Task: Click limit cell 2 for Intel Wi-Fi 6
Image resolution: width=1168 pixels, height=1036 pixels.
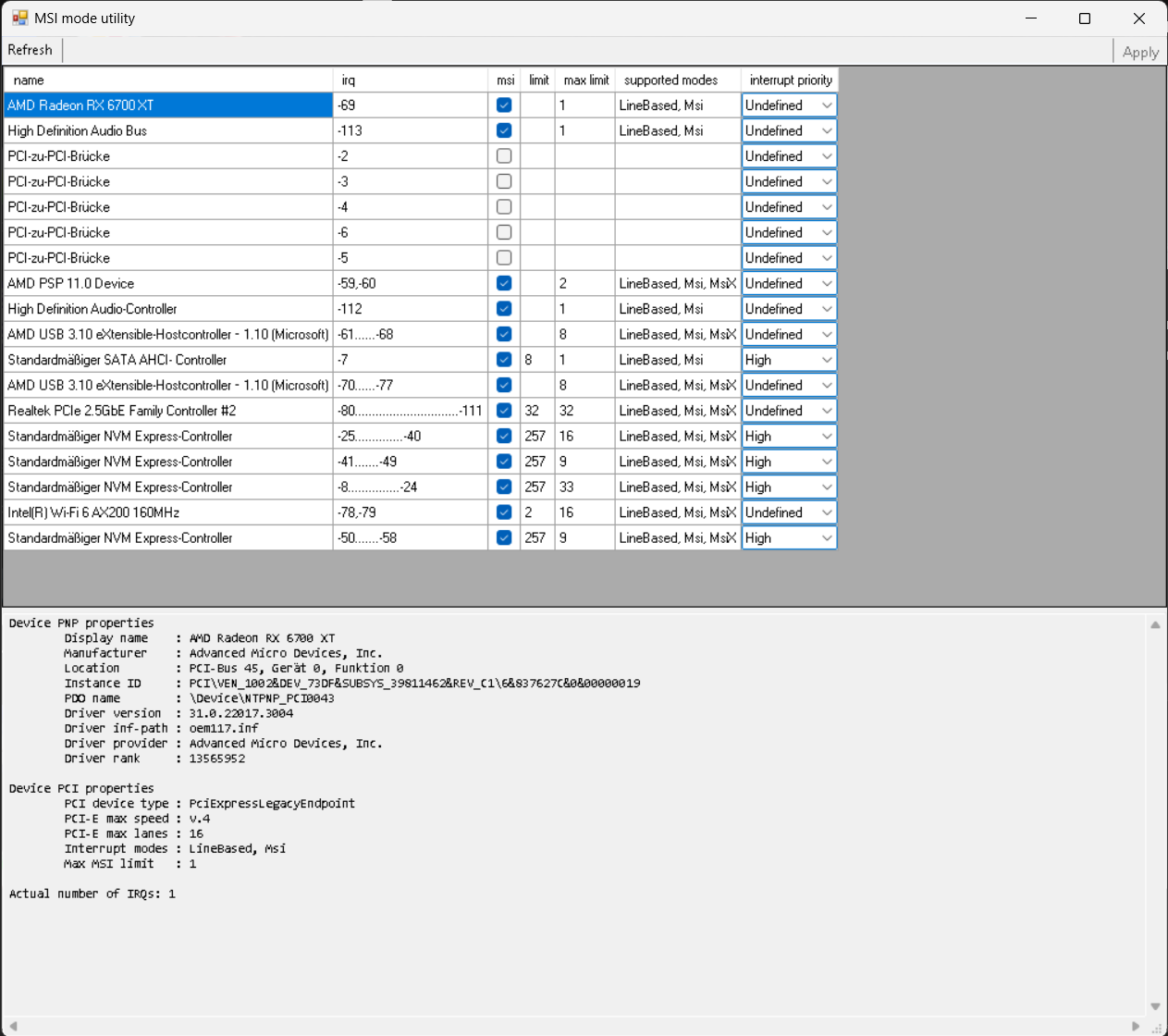Action: [537, 512]
